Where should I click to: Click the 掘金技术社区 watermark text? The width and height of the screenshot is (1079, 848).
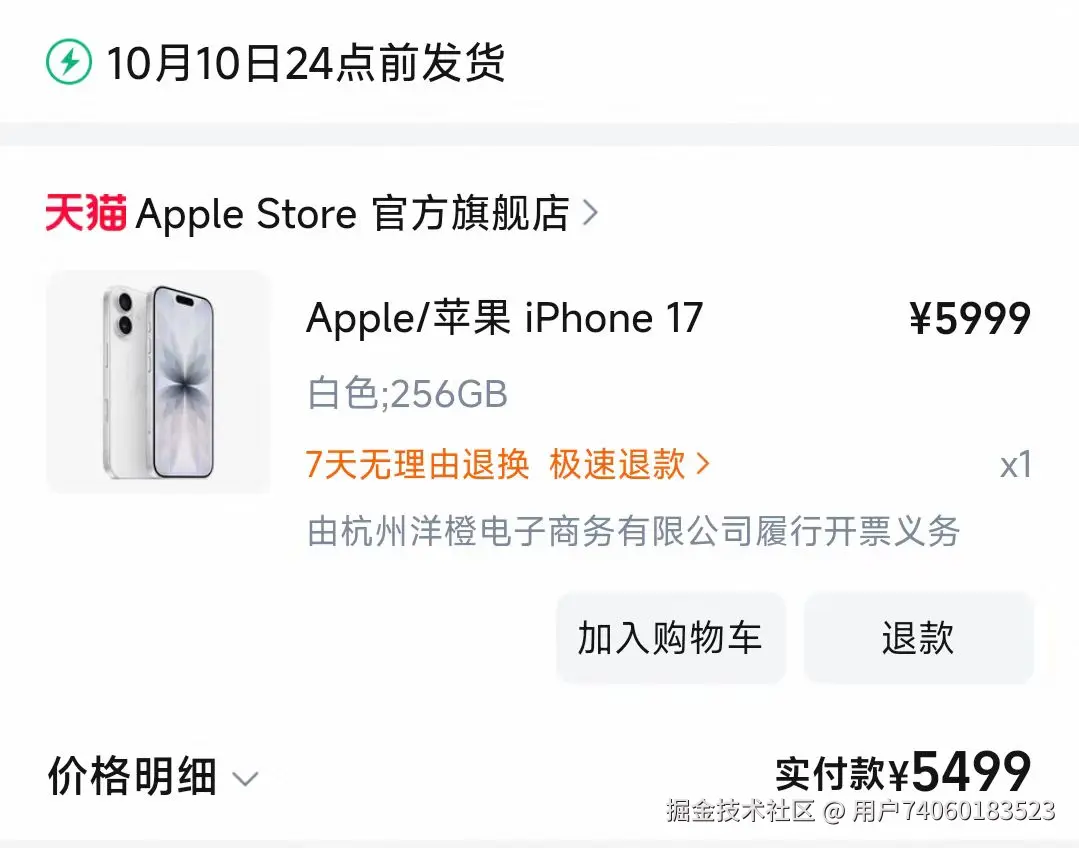740,811
